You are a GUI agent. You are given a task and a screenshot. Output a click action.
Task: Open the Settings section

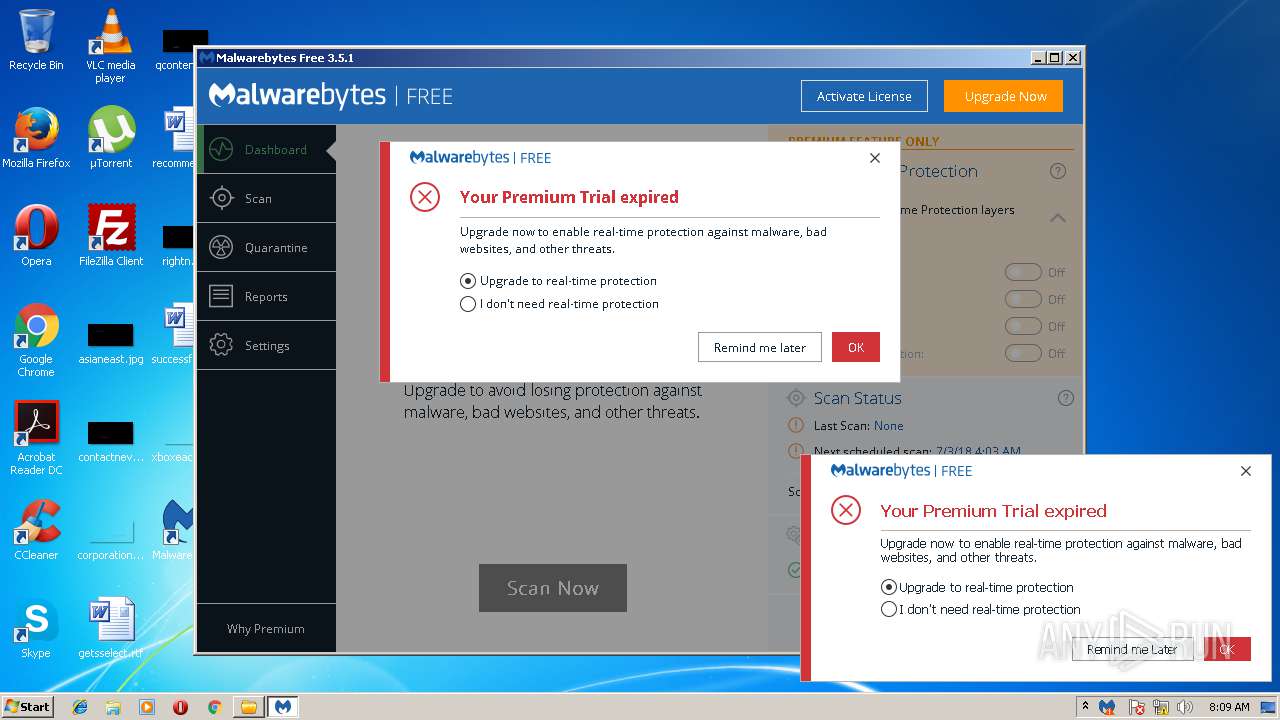tap(266, 346)
